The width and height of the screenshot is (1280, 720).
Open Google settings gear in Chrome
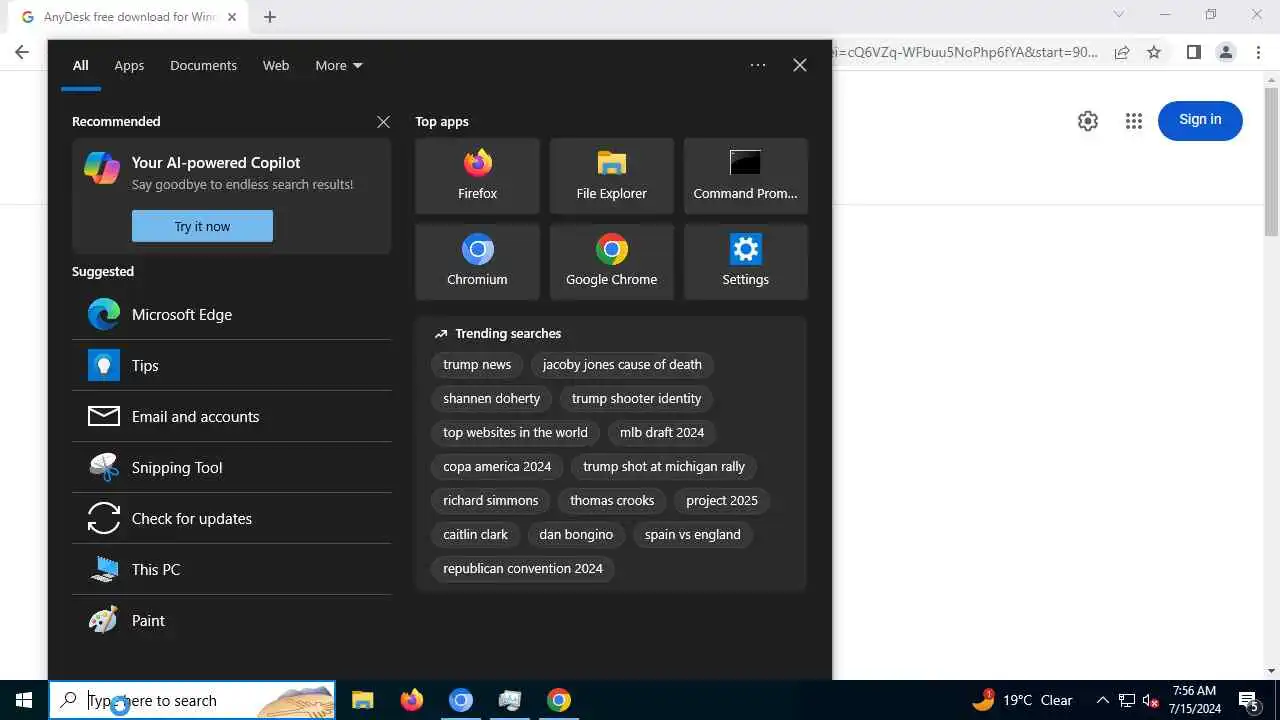coord(1088,121)
